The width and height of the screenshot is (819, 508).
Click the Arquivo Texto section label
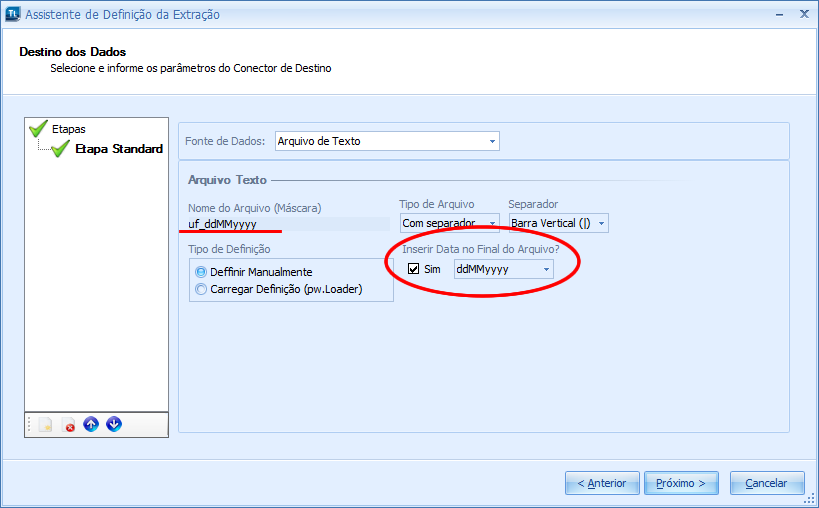click(x=227, y=180)
